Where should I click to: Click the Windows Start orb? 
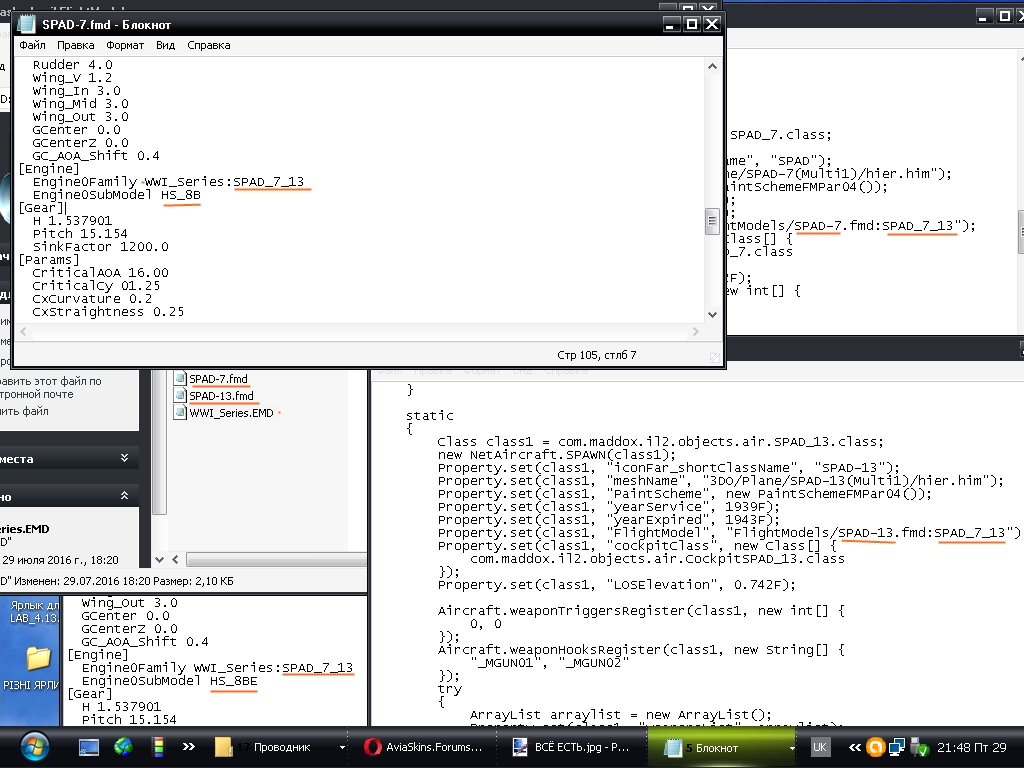(x=34, y=747)
